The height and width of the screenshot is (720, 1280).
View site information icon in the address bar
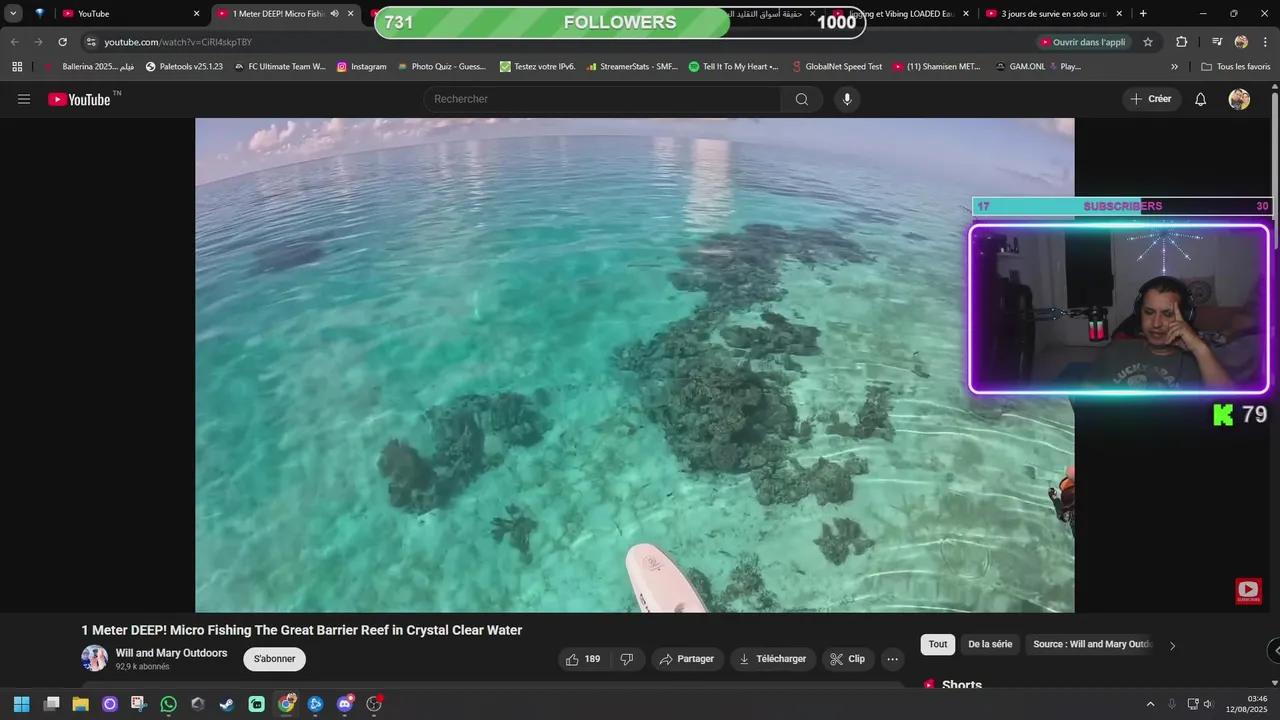click(x=91, y=42)
